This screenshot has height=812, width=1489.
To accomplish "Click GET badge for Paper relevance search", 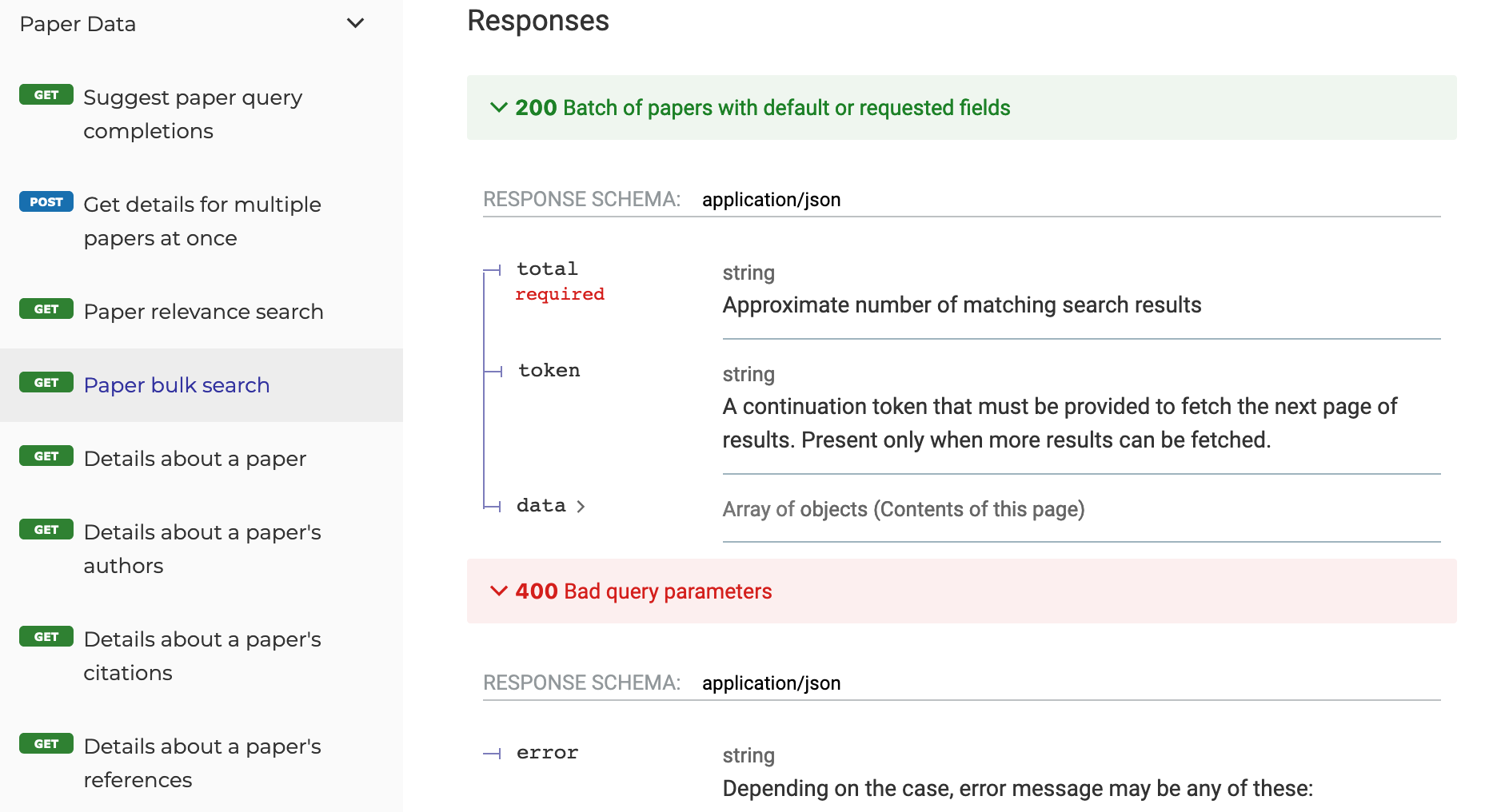I will [46, 309].
